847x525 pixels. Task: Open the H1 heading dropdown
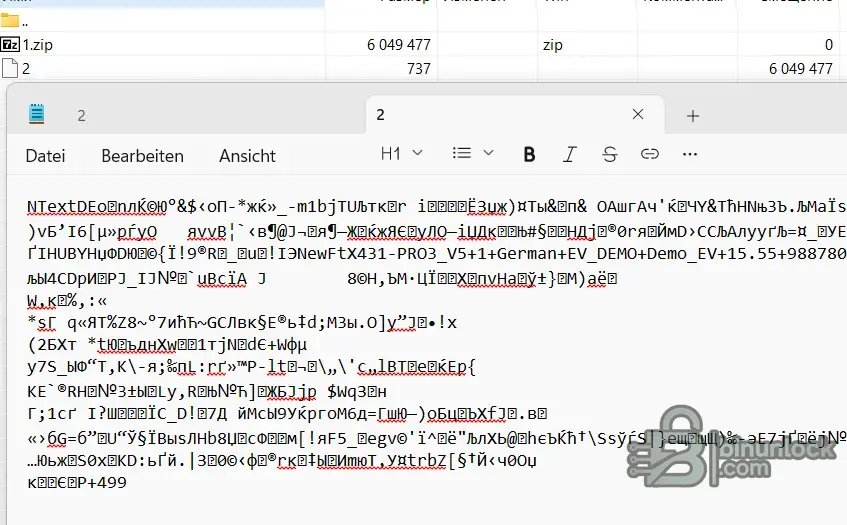(x=401, y=154)
